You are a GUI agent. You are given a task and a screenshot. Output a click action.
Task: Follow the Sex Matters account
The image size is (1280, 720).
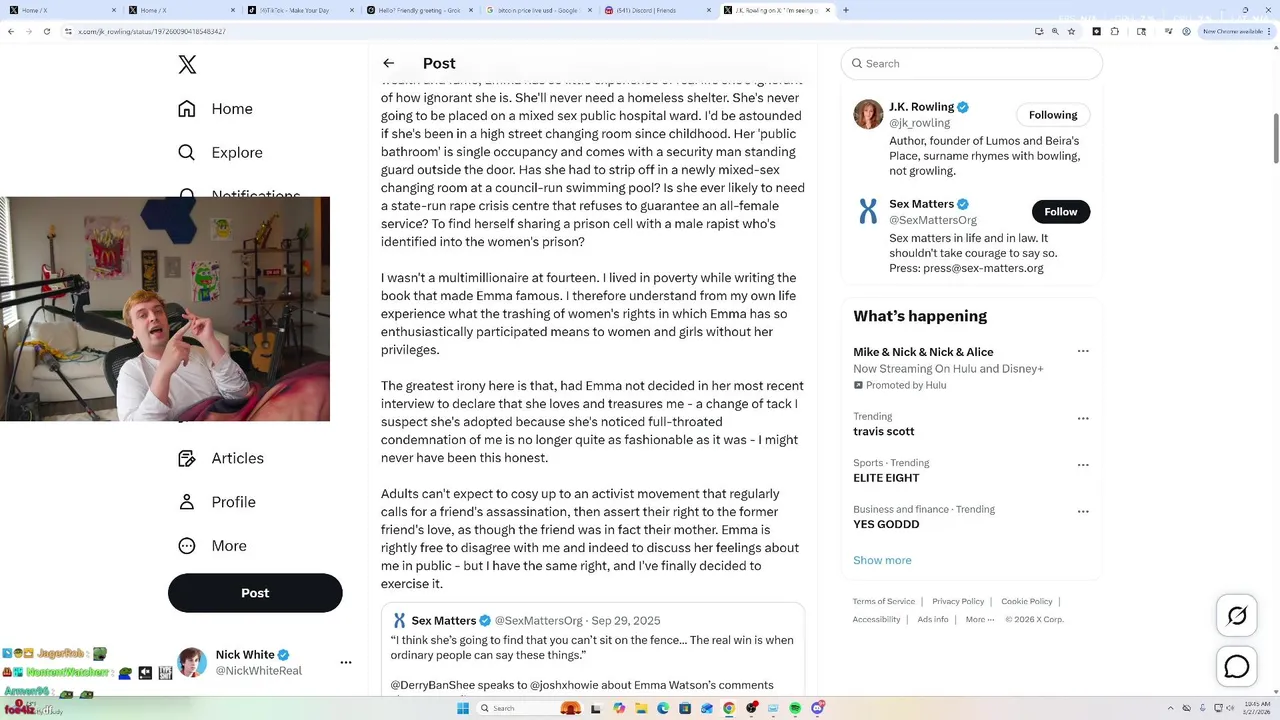click(1061, 212)
